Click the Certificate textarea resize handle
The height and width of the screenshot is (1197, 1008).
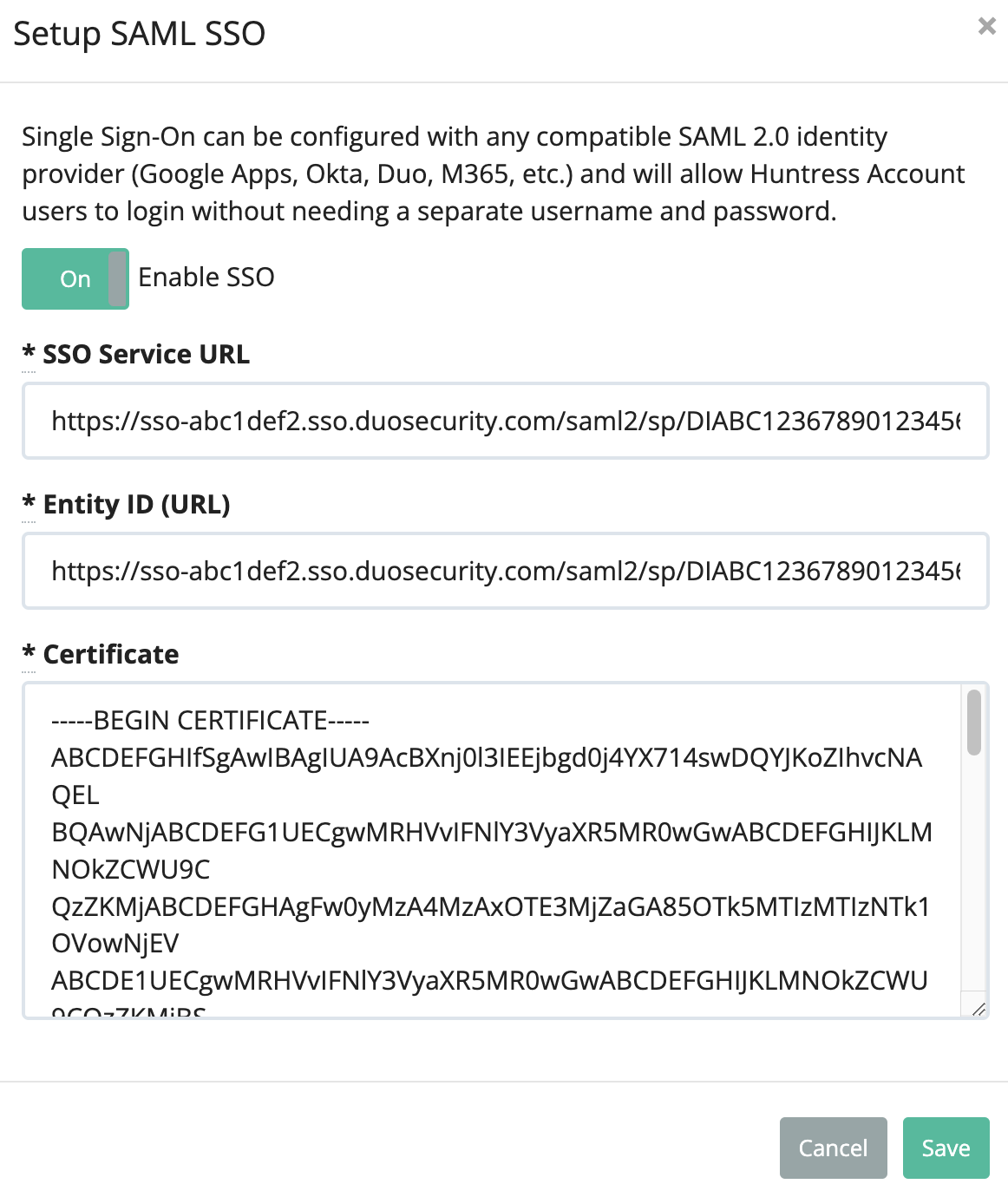979,1009
